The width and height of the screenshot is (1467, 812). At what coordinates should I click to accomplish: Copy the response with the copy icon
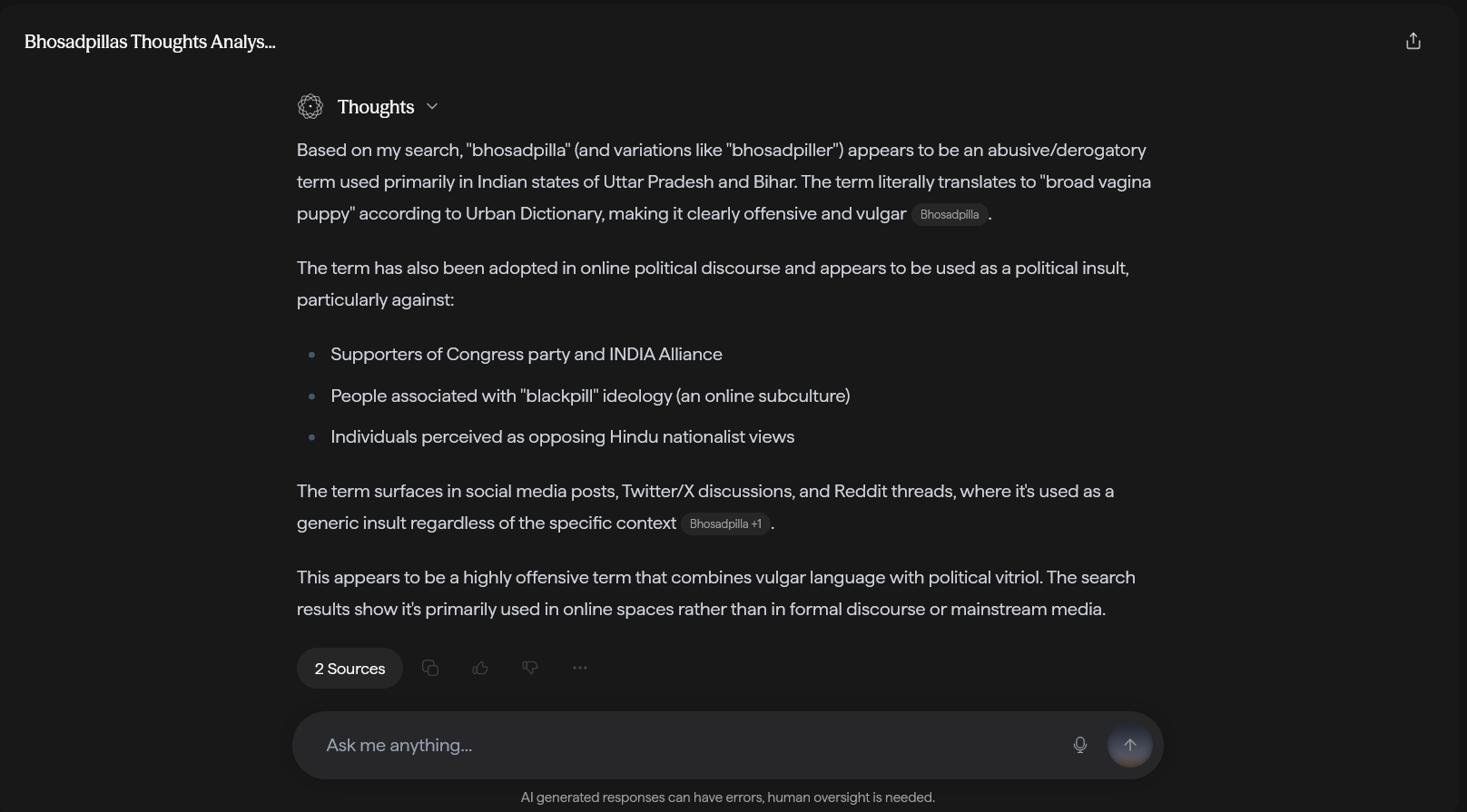(x=430, y=669)
